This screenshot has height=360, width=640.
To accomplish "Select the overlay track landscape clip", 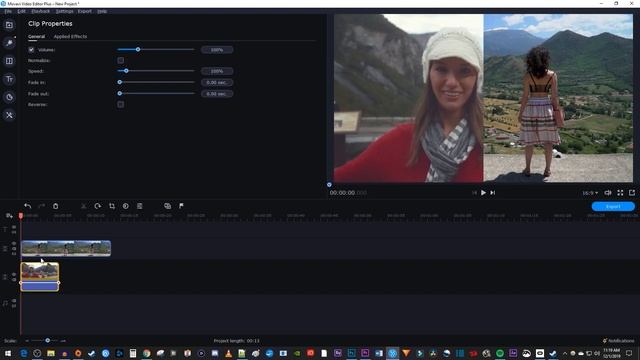I will pos(66,248).
